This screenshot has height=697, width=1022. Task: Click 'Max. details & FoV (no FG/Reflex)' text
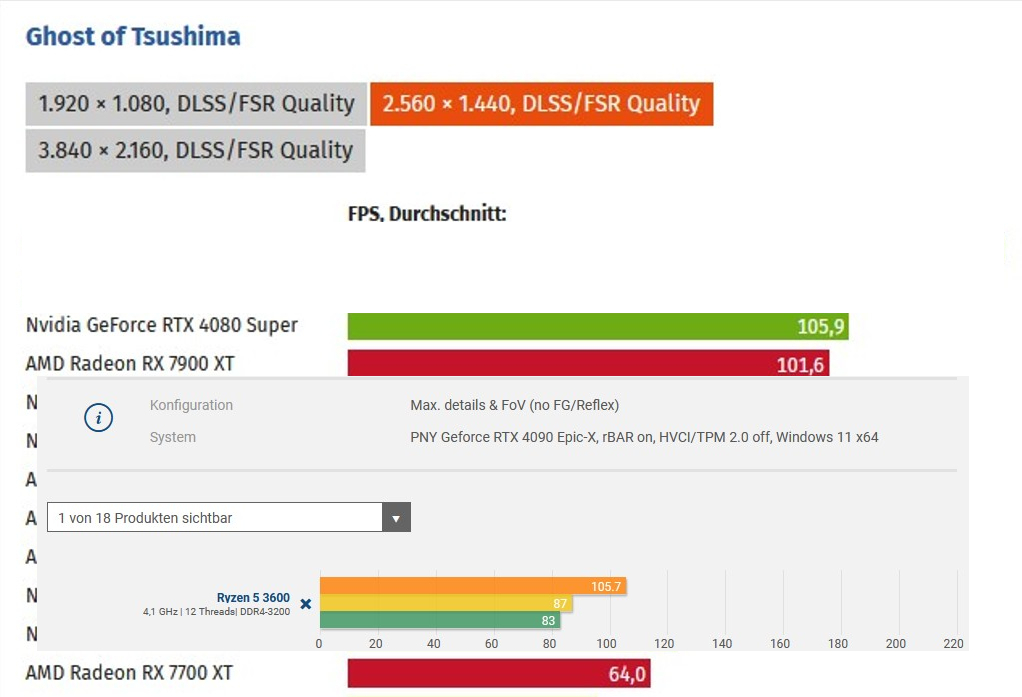pos(514,405)
